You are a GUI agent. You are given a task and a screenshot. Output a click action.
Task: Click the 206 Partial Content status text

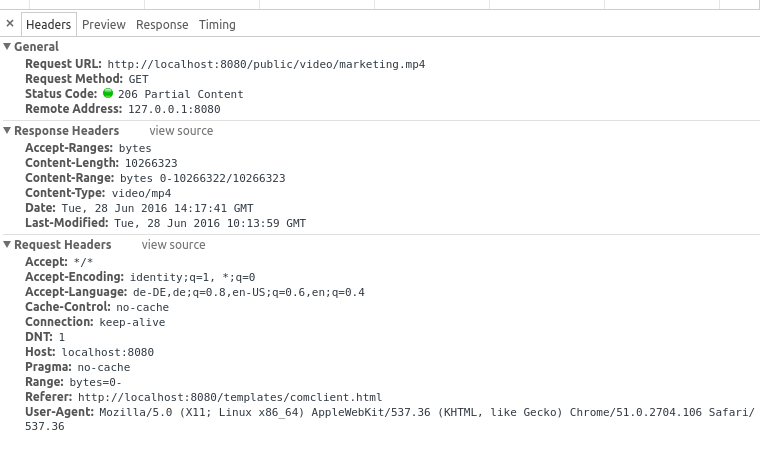click(x=180, y=94)
